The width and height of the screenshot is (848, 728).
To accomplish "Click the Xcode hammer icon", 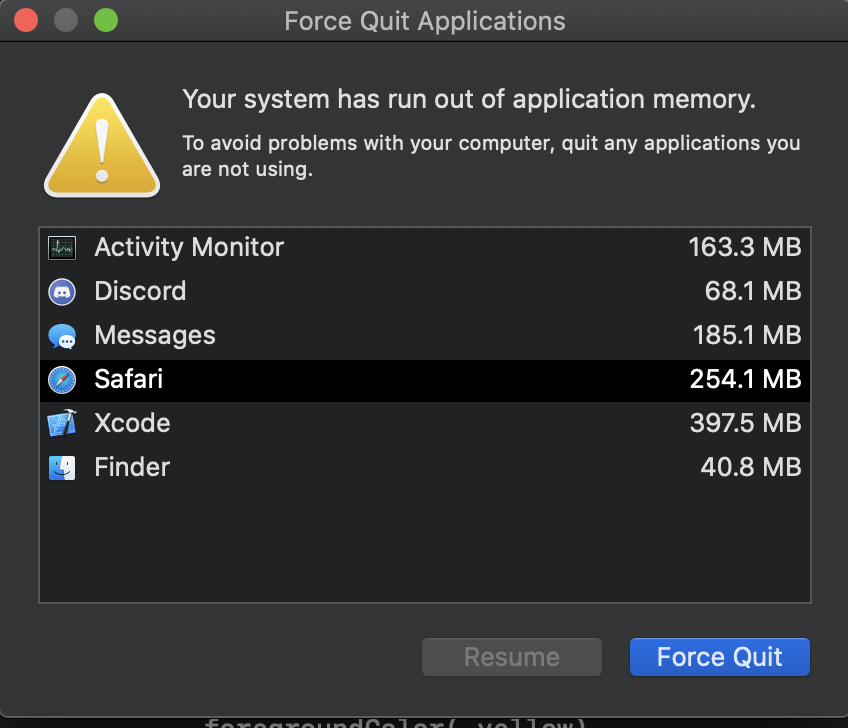I will 62,424.
